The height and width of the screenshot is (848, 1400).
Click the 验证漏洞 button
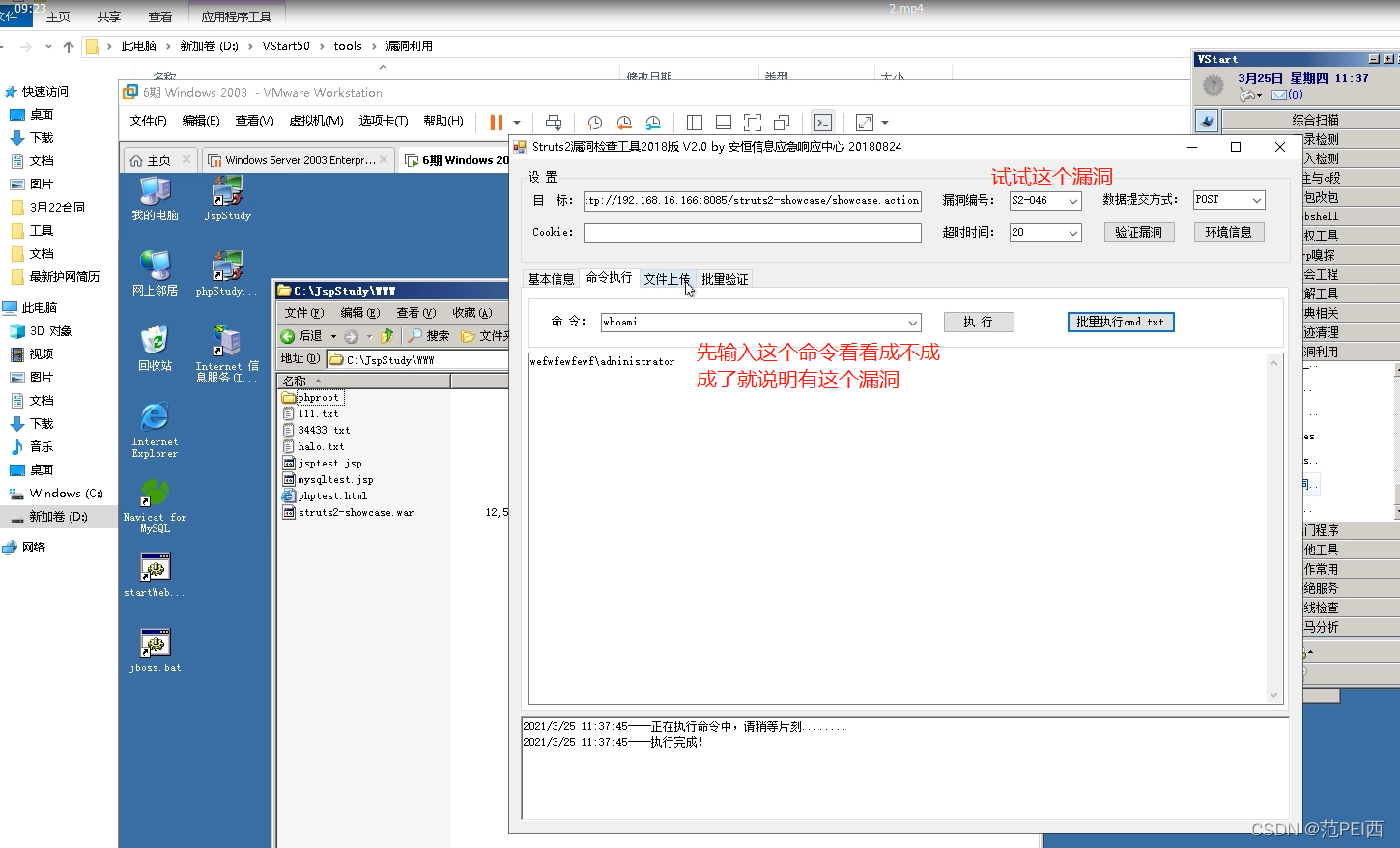(1139, 232)
